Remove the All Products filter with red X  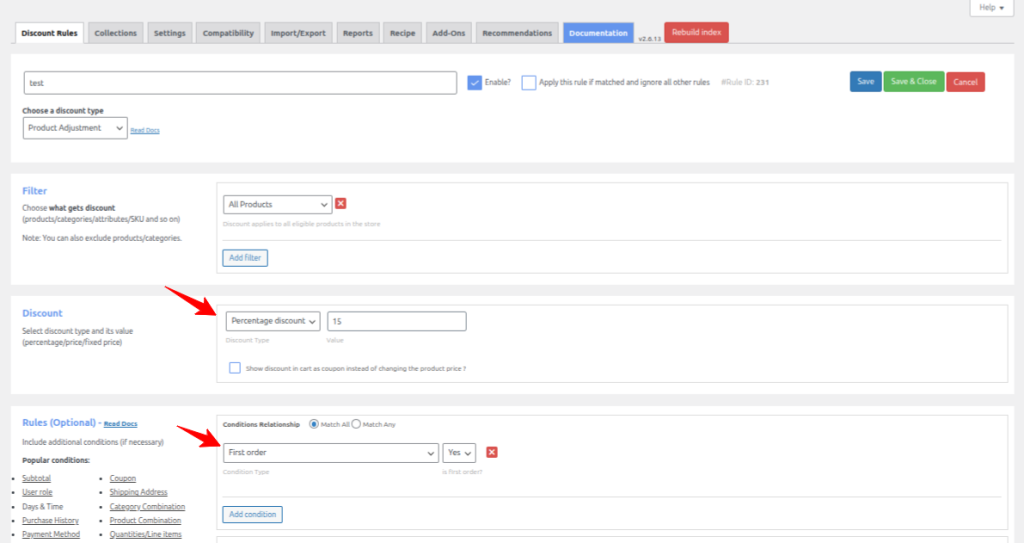coord(341,204)
